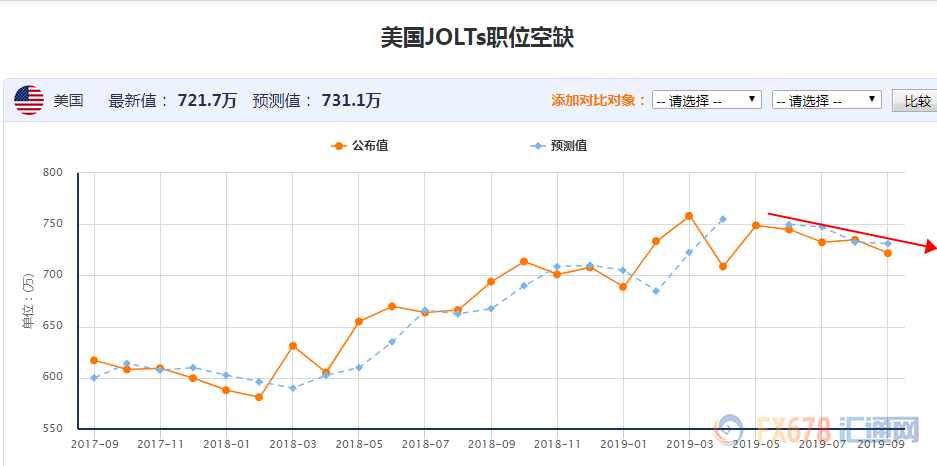Click the 2018-07 x-axis label
937x466 pixels.
tap(425, 444)
